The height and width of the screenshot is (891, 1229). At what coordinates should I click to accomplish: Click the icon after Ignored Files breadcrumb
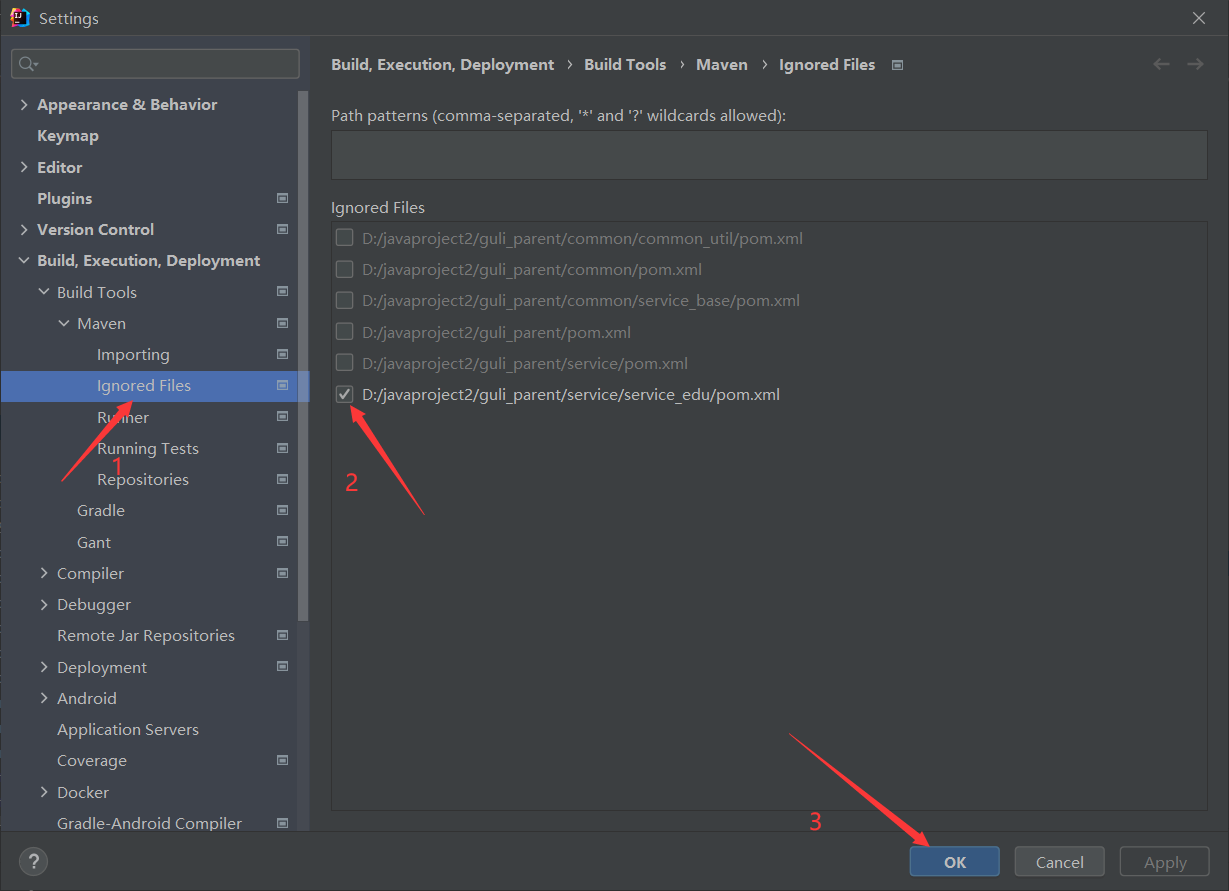click(x=897, y=64)
